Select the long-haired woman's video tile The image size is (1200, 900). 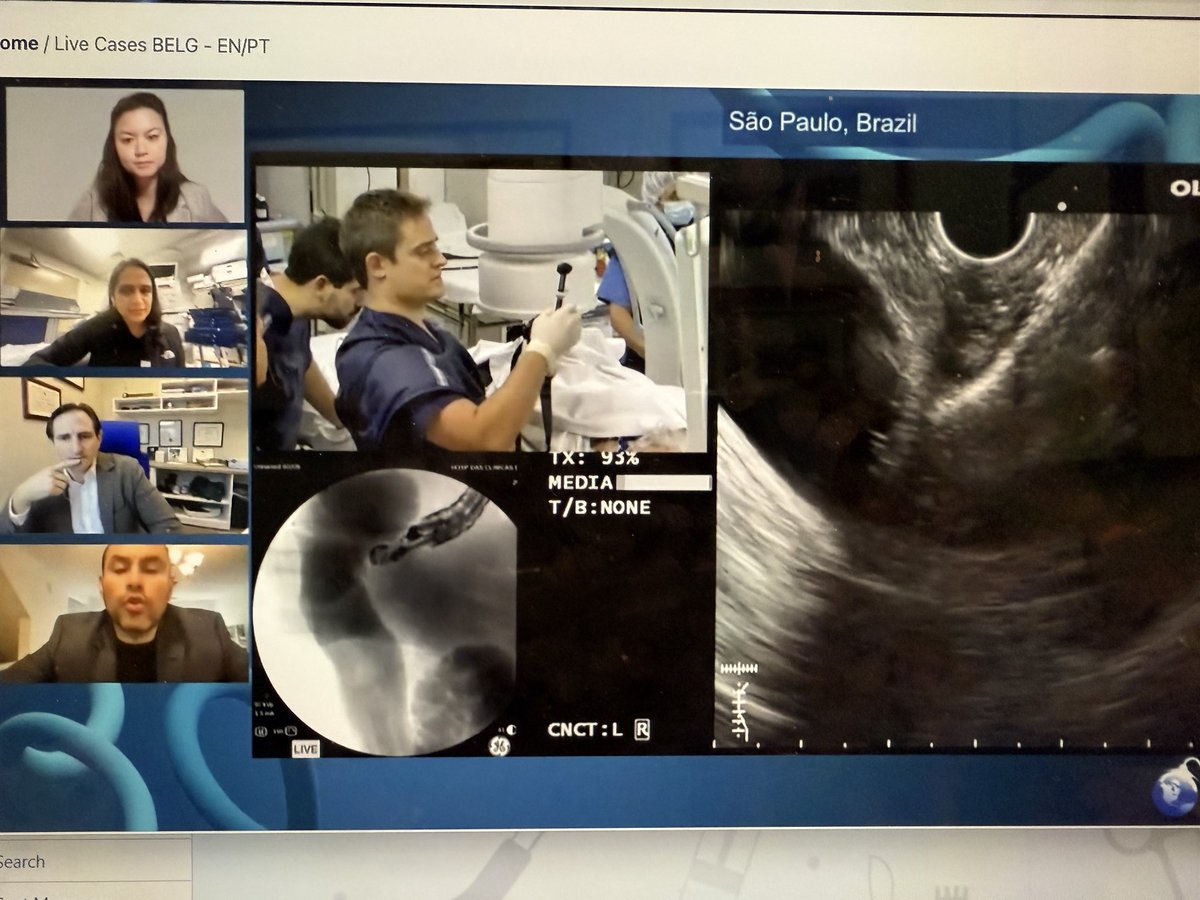tap(125, 155)
